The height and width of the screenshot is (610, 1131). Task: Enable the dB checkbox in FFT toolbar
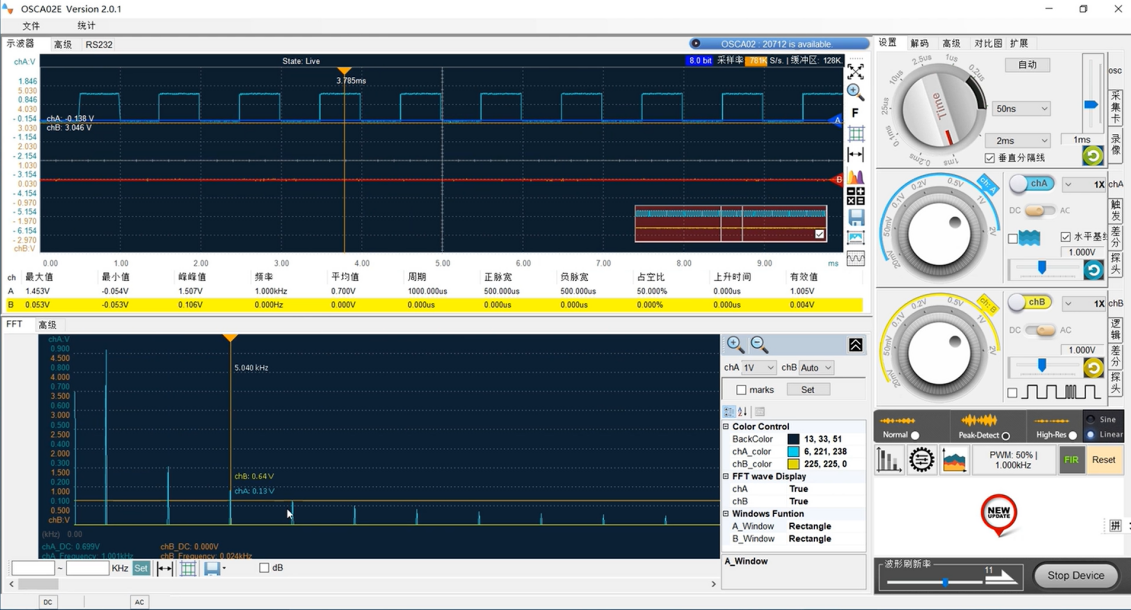tap(264, 568)
